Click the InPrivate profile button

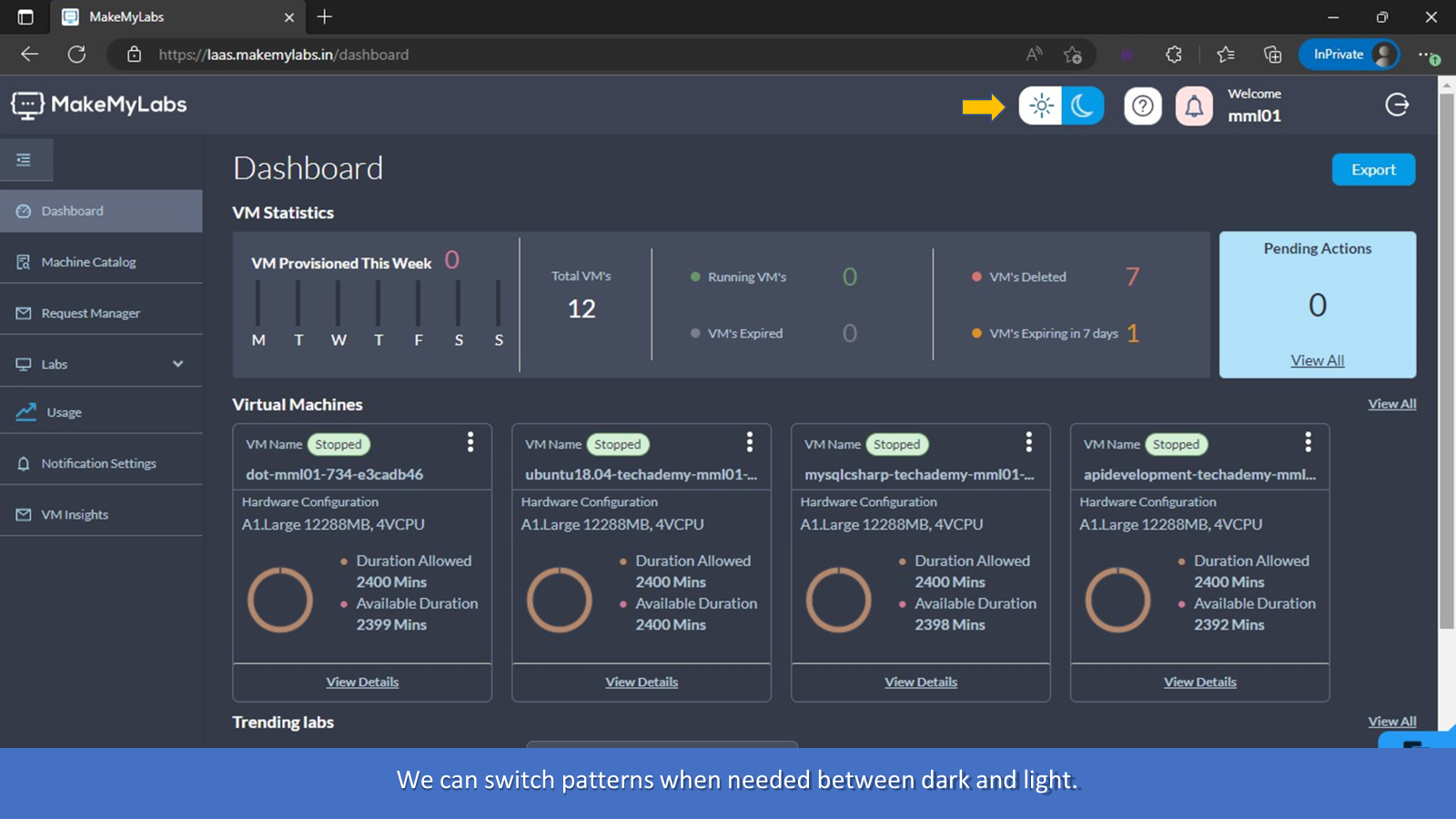click(1350, 55)
